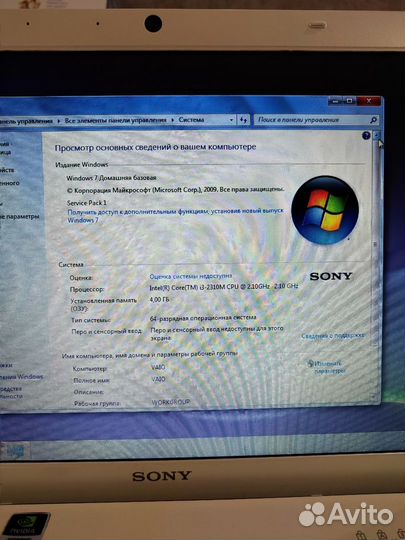Select text 'Windows 7 Домашняя базовая'
The image size is (405, 540).
pos(111,178)
